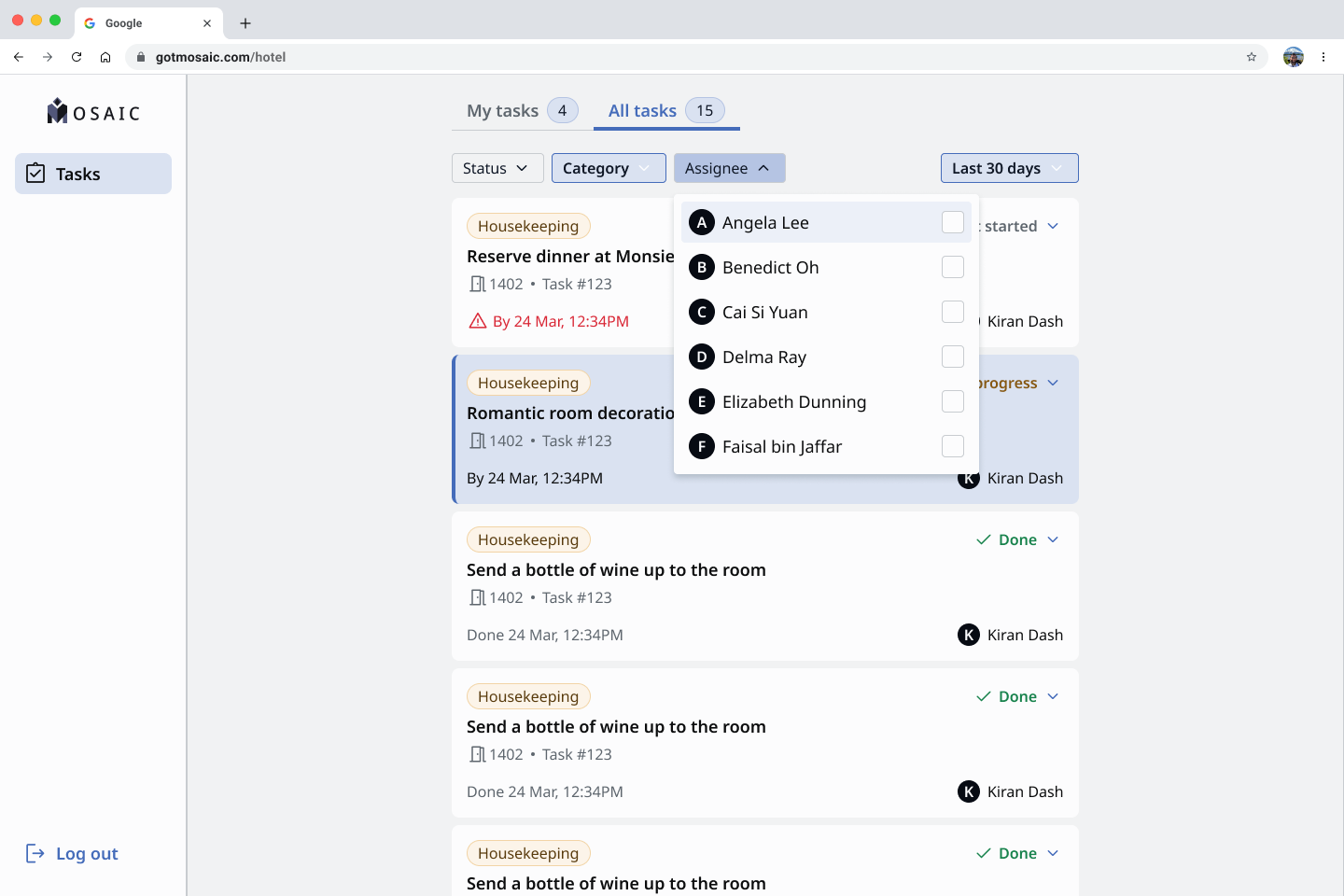Click the All tasks count badge 15
Image resolution: width=1344 pixels, height=896 pixels.
[705, 110]
